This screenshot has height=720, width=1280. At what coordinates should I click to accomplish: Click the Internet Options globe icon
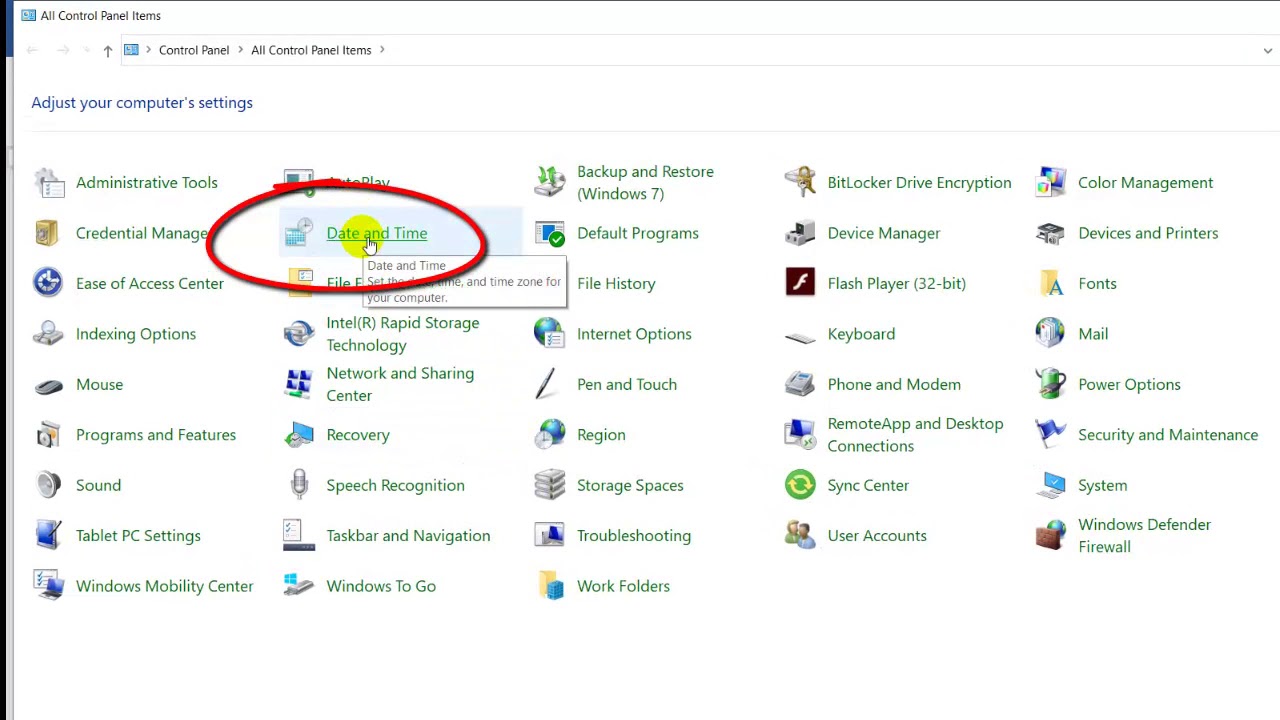pyautogui.click(x=549, y=334)
